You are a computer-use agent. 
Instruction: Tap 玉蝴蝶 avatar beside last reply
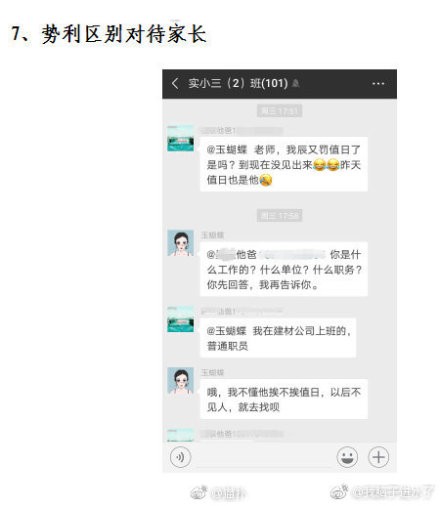click(180, 380)
